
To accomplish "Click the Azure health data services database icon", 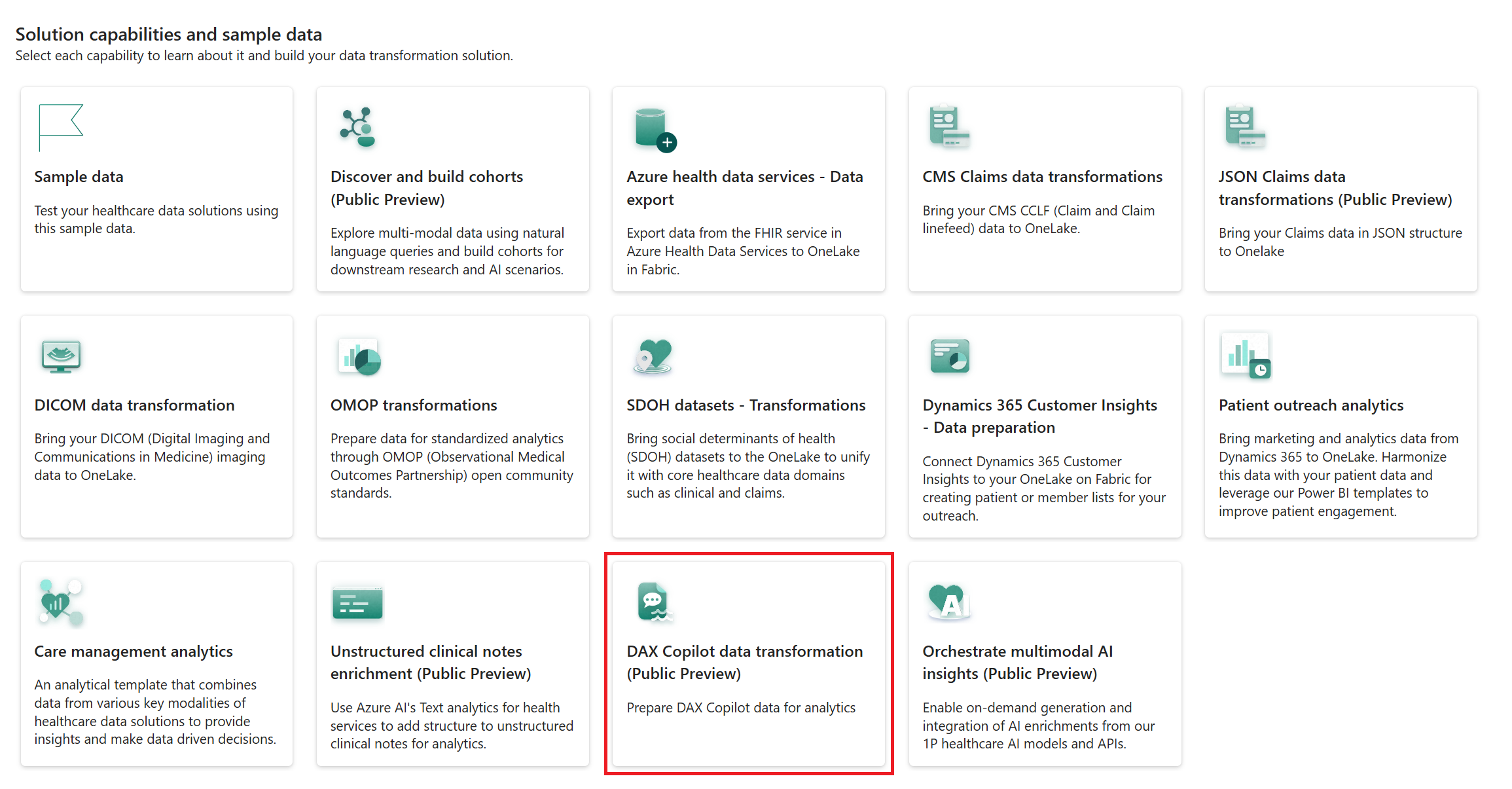I will tap(655, 130).
